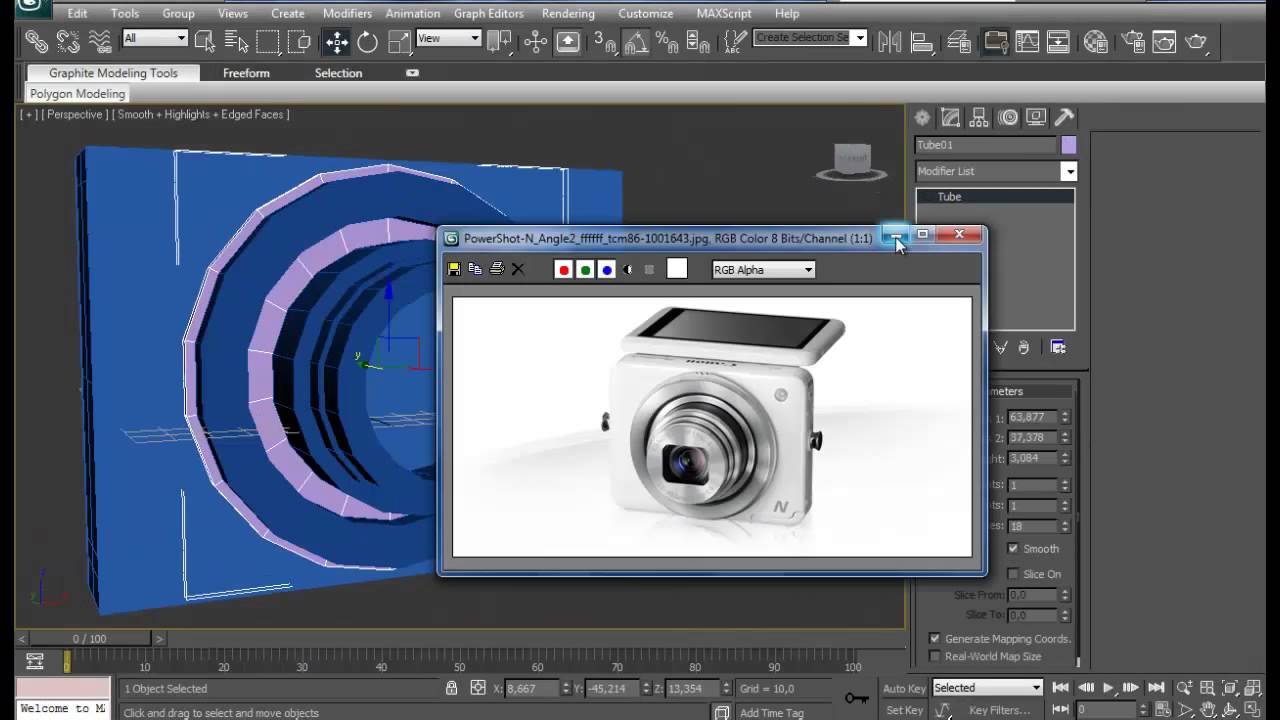Click the Polygon Modeling panel button
The width and height of the screenshot is (1280, 720).
point(78,94)
